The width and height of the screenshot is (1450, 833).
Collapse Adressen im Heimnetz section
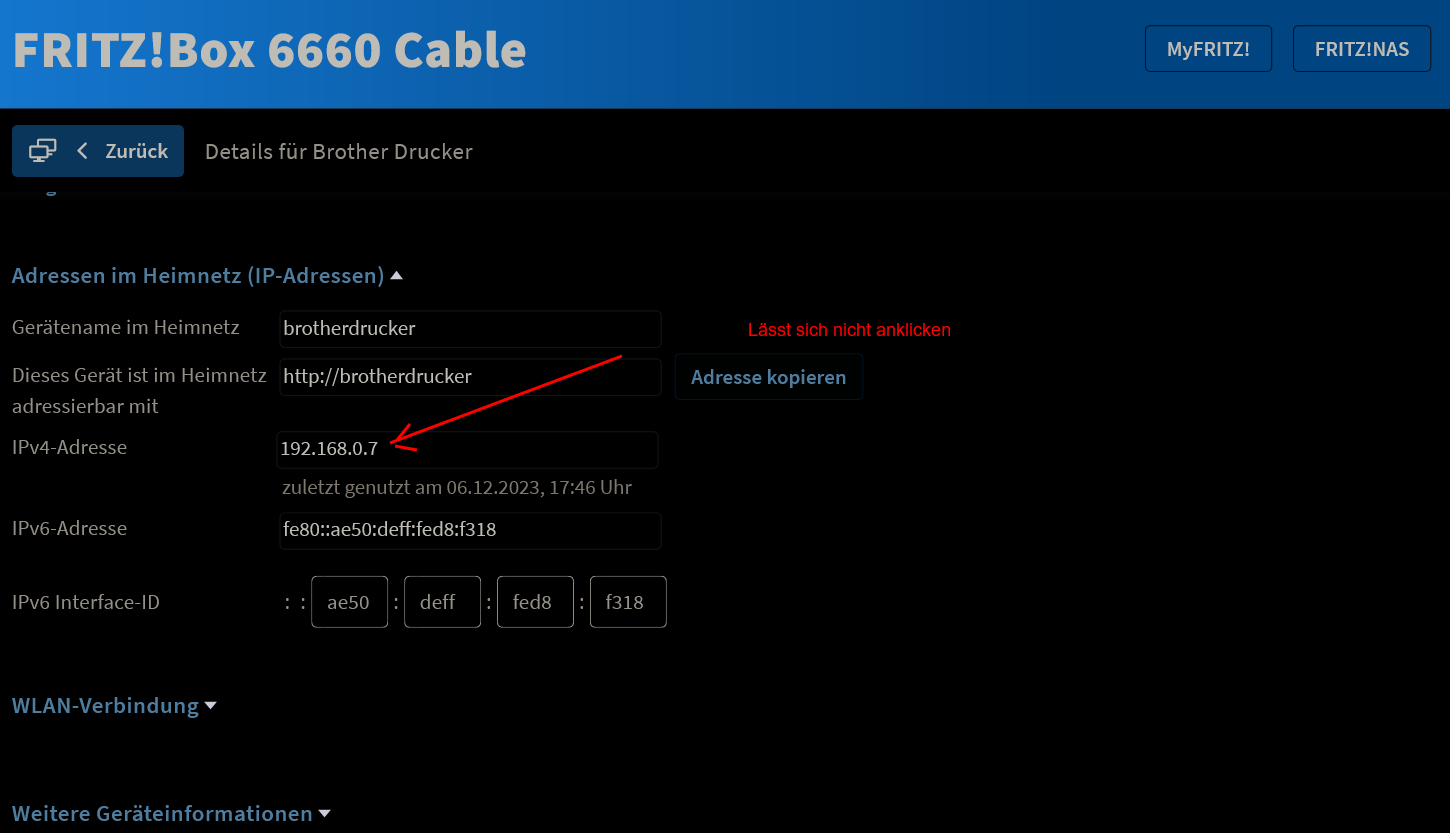(x=207, y=275)
